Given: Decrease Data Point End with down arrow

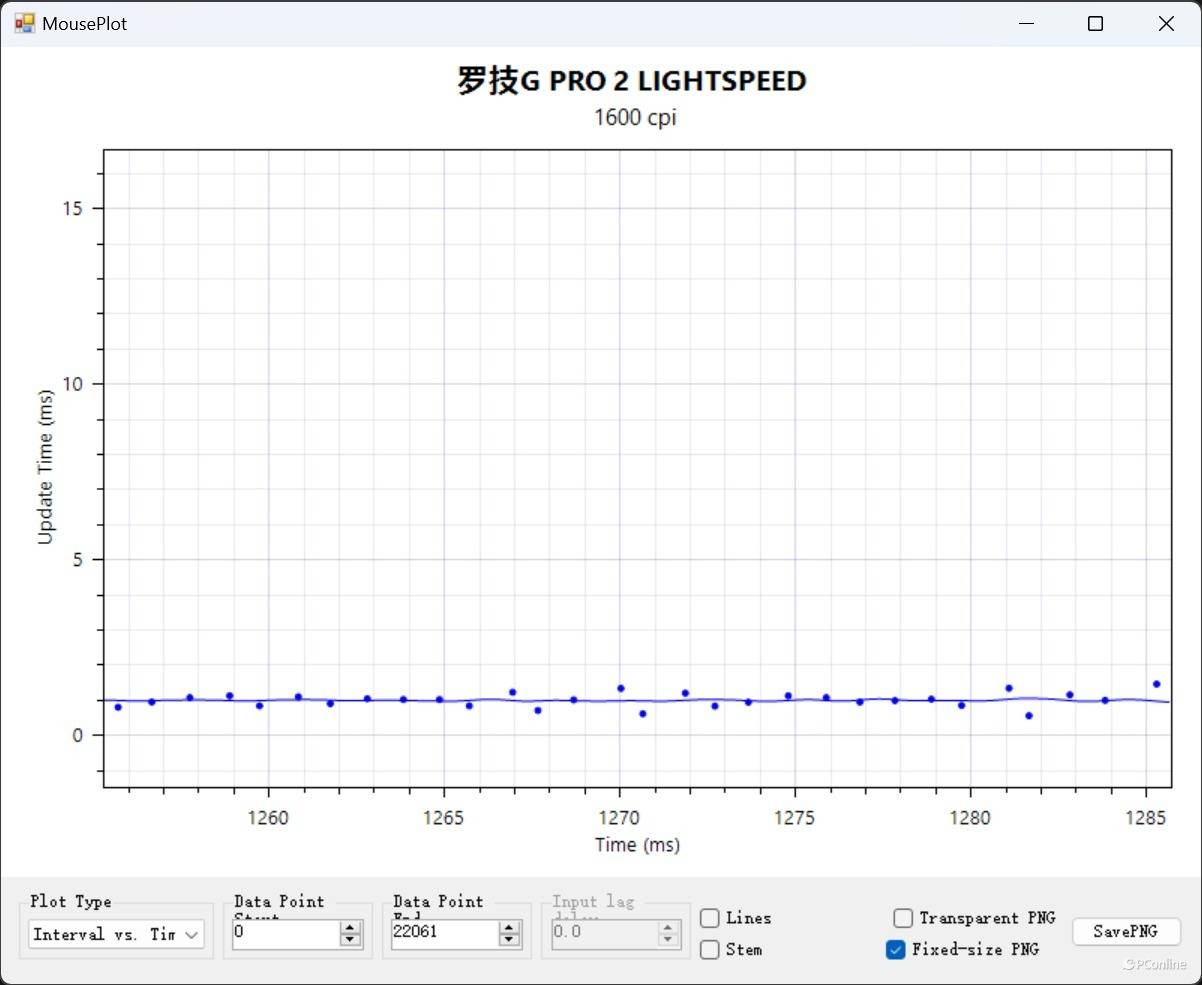Looking at the screenshot, I should tap(510, 940).
